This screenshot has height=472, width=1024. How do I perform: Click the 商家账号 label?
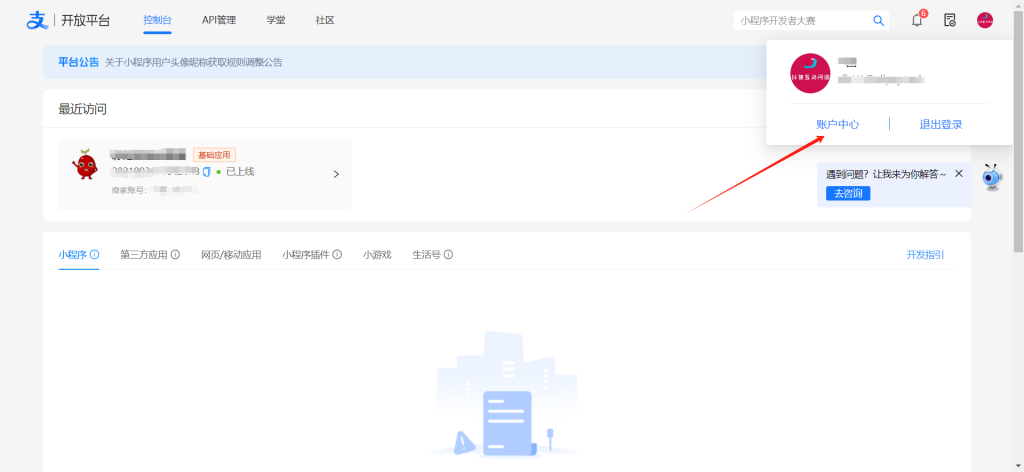point(129,191)
